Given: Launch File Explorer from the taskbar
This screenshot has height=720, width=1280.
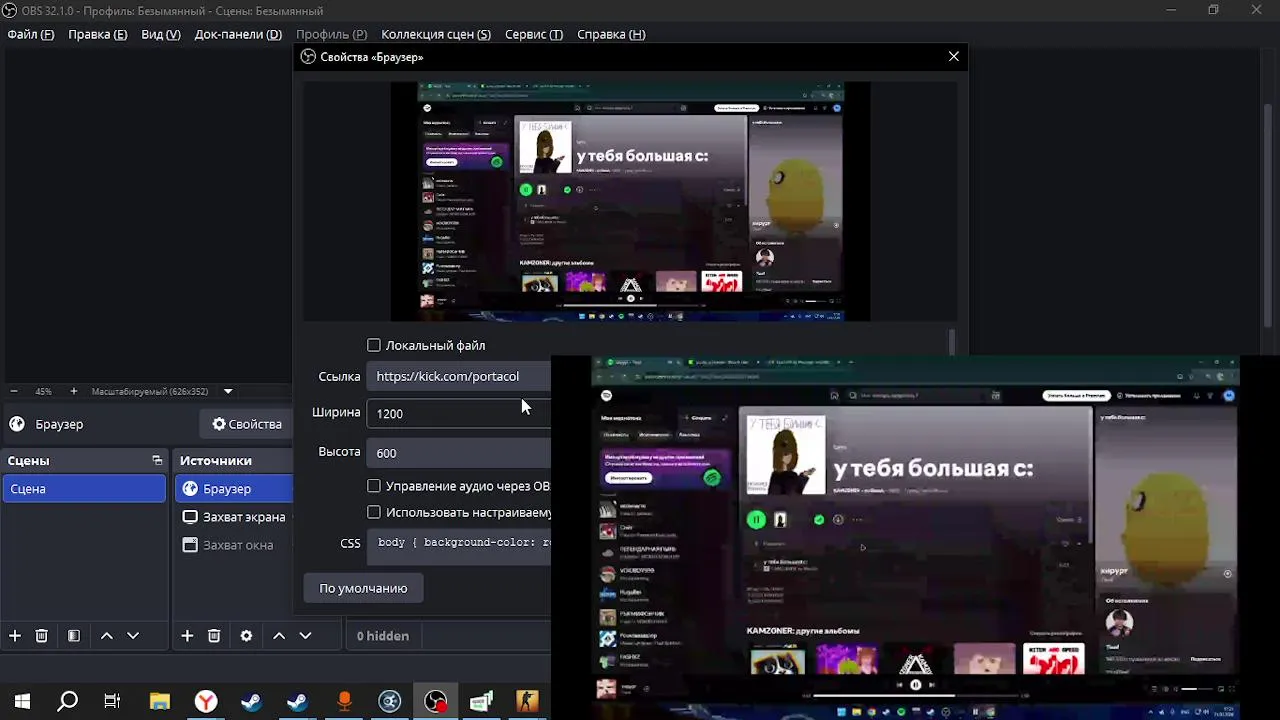Looking at the screenshot, I should pyautogui.click(x=160, y=702).
